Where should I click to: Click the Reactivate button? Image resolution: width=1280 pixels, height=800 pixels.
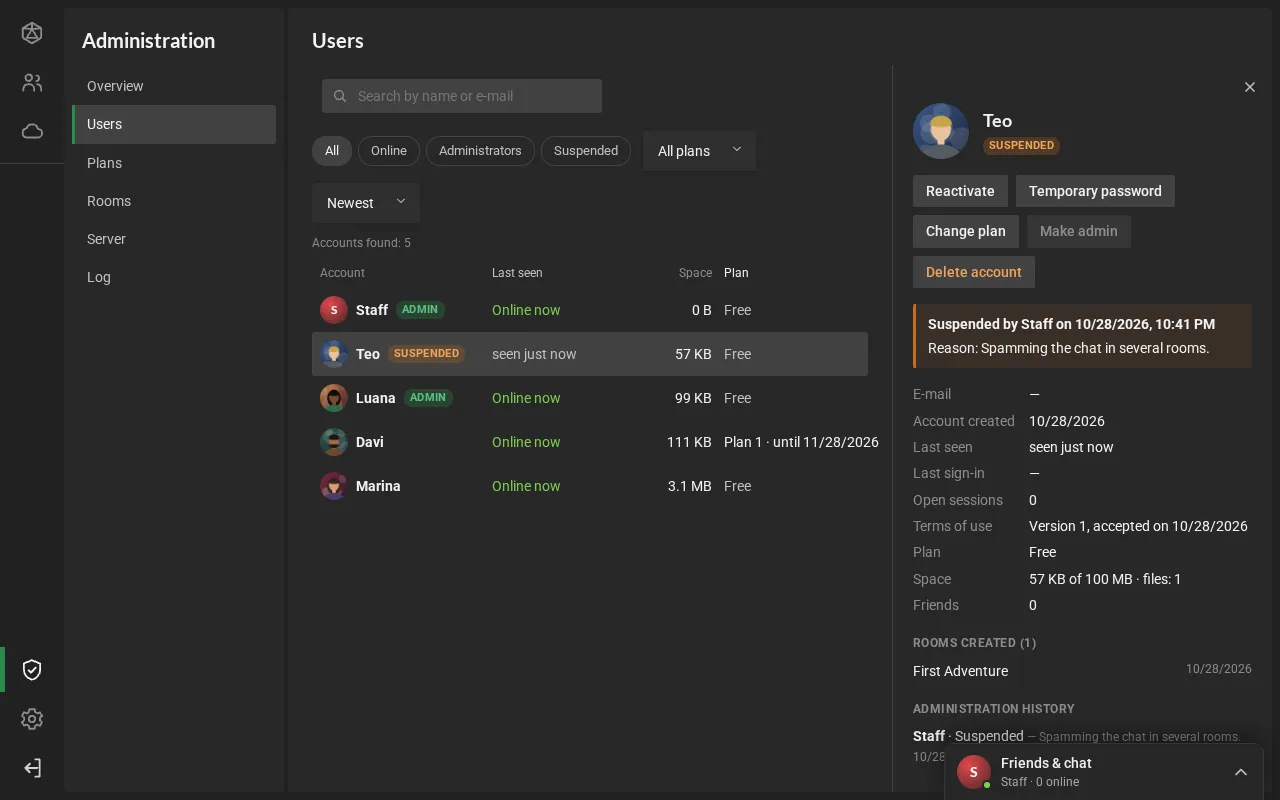(960, 191)
